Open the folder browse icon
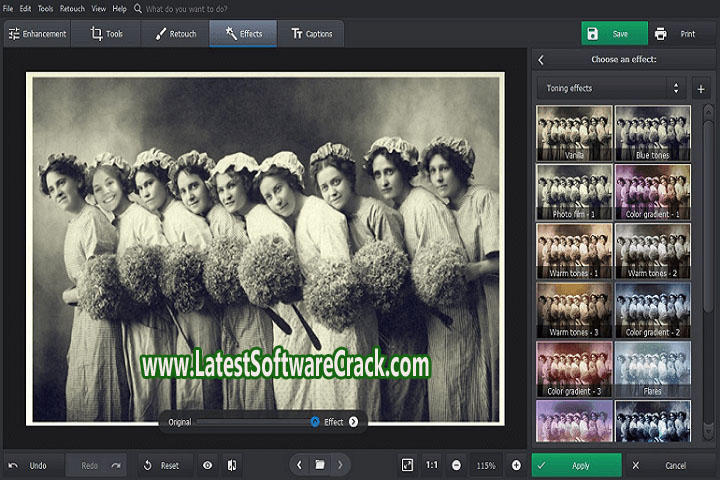Viewport: 720px width, 480px height. [x=319, y=465]
